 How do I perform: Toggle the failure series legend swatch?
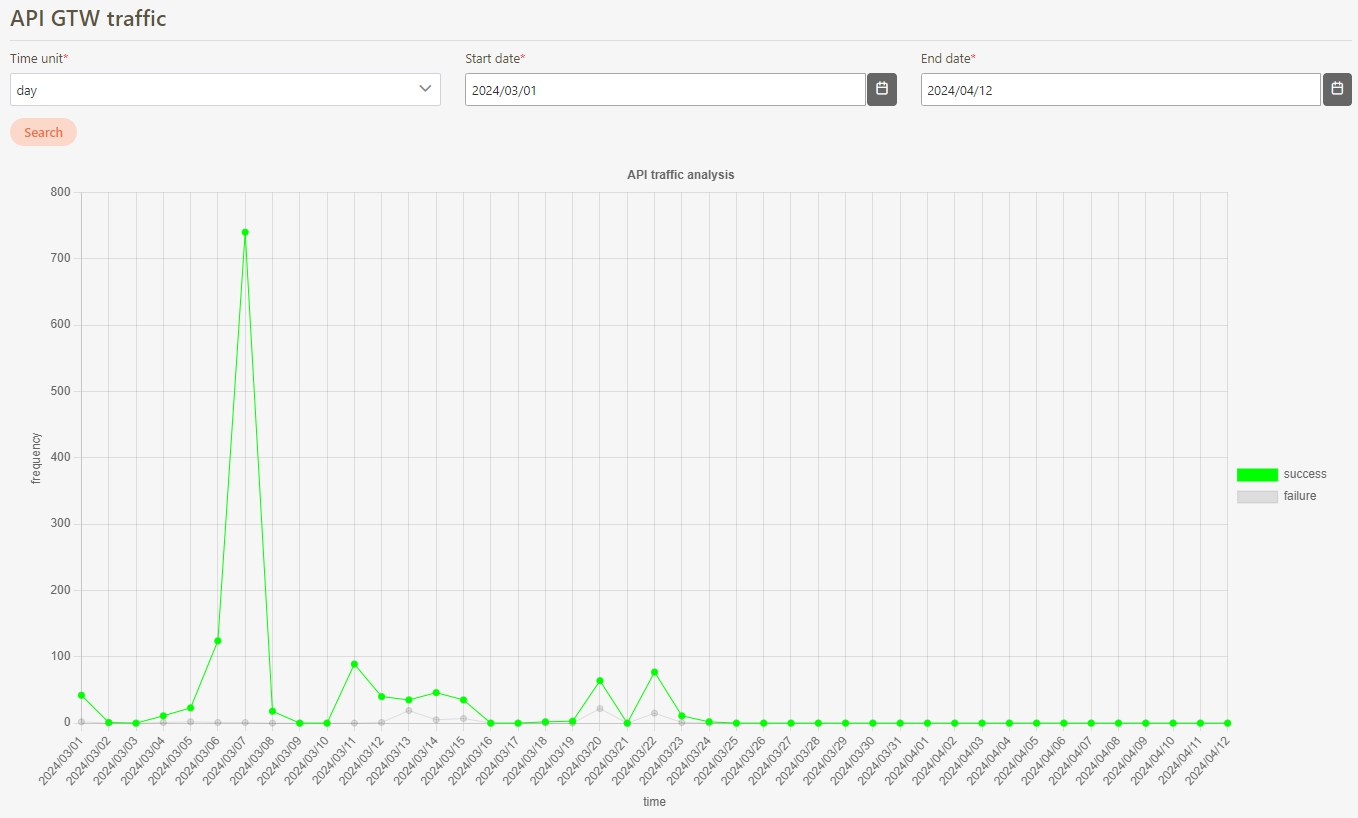1257,497
